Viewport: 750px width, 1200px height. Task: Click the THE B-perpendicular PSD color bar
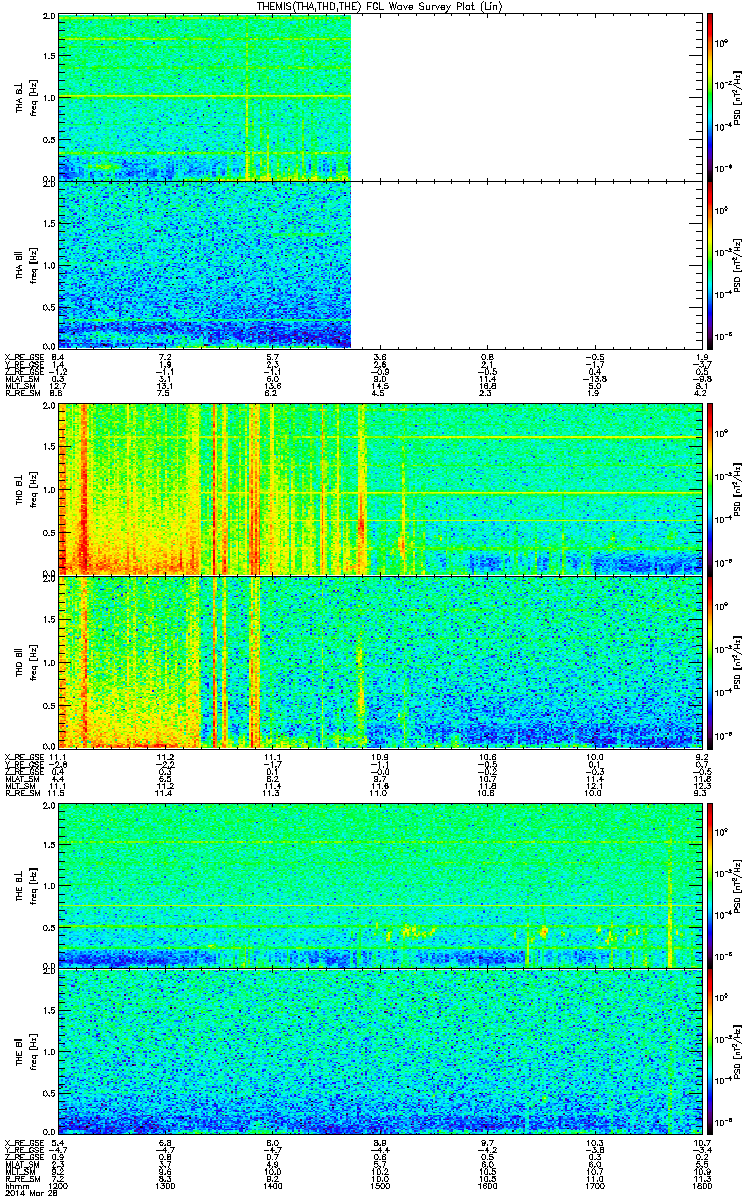tap(709, 884)
